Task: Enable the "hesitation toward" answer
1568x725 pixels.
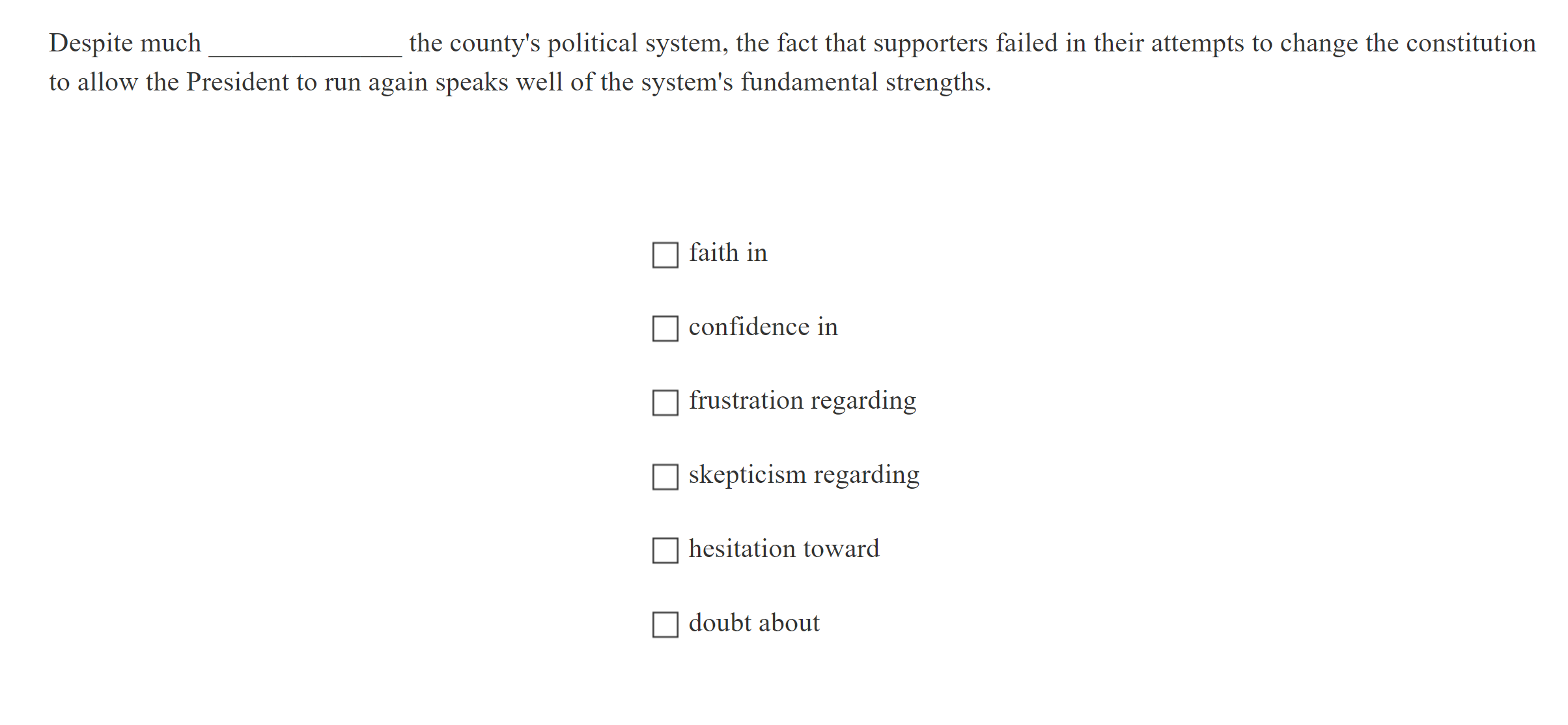Action: [664, 551]
